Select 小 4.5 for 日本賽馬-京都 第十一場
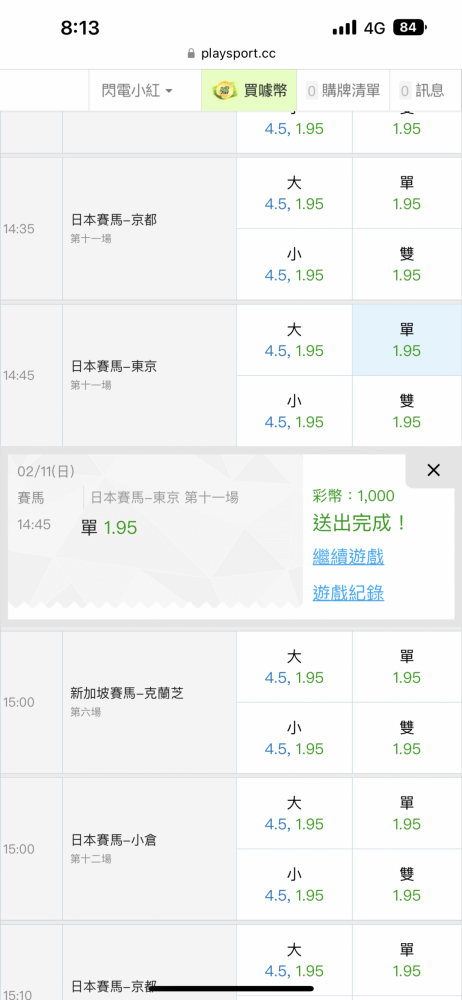Image resolution: width=462 pixels, height=1000 pixels. click(294, 265)
